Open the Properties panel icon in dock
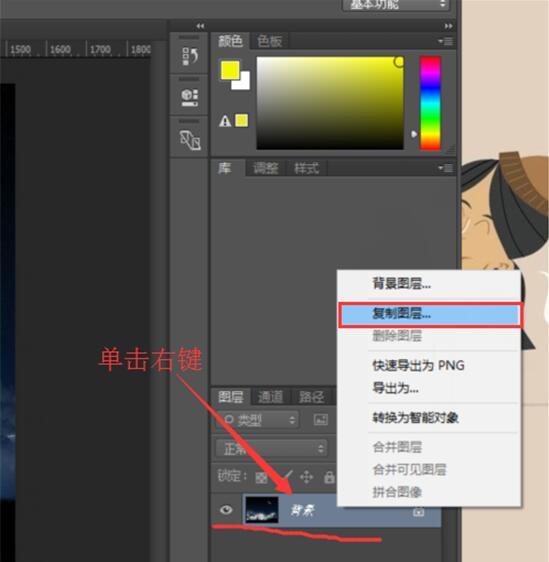This screenshot has height=562, width=549. click(190, 97)
